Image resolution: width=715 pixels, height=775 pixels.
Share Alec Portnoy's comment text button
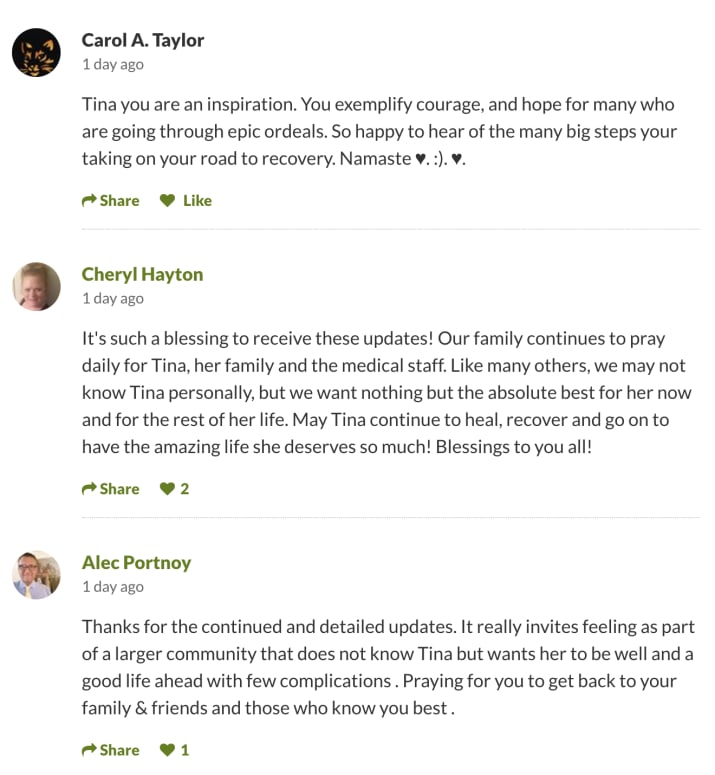(119, 750)
